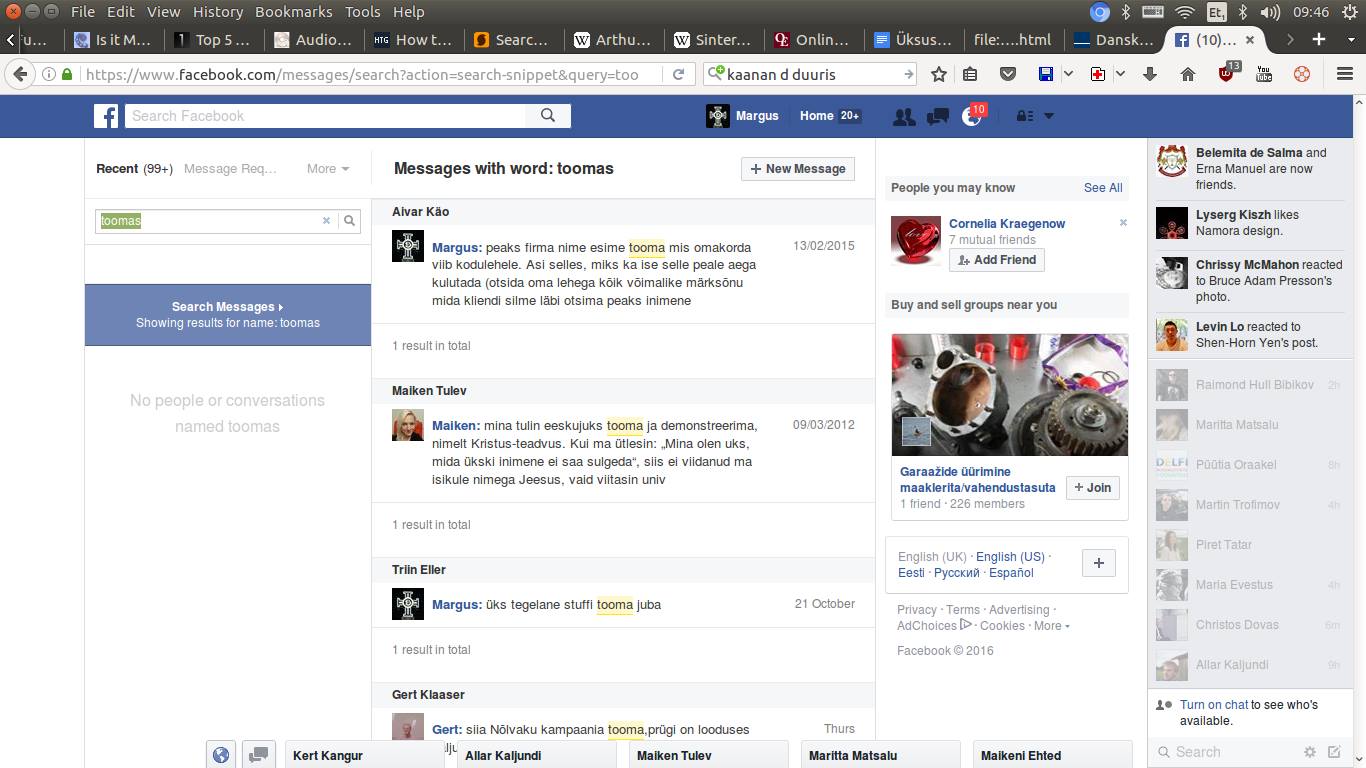
Task: Go back with the browser back arrow
Action: [20, 74]
